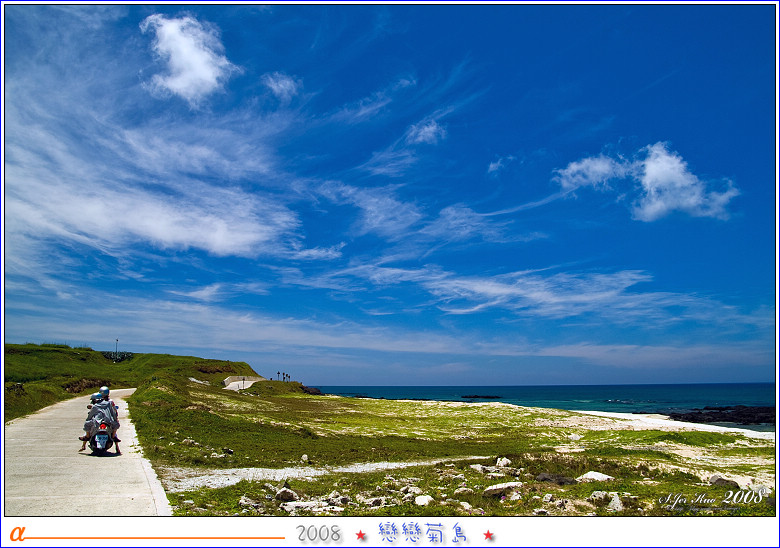Click the red star before the Chinese title
The image size is (780, 548).
pos(361,535)
